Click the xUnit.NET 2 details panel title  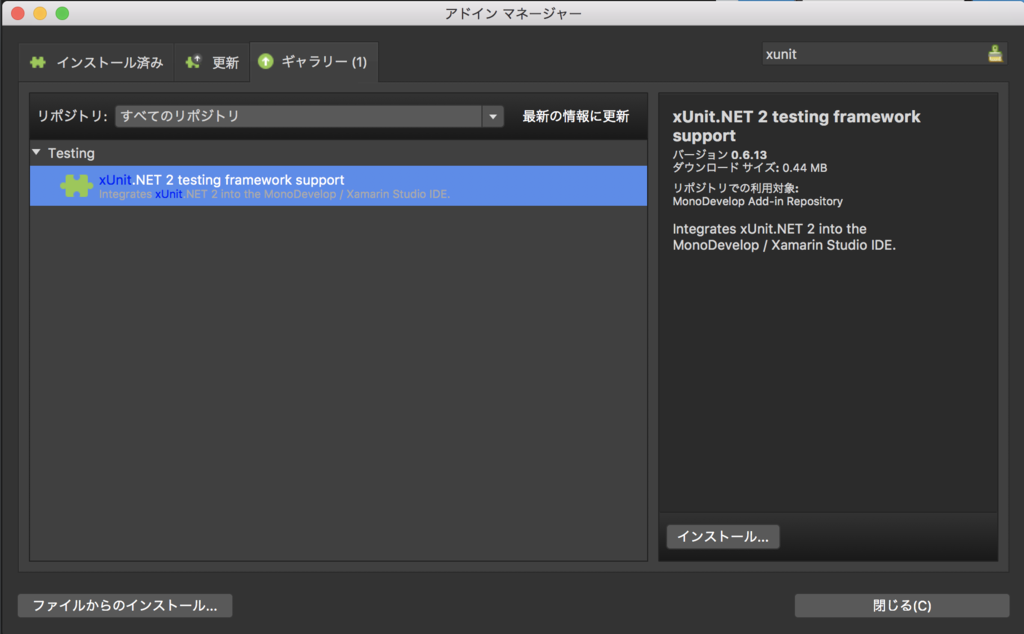(x=796, y=126)
